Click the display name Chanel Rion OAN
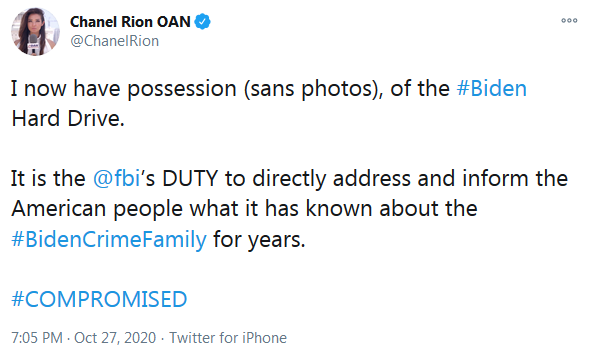 (130, 22)
